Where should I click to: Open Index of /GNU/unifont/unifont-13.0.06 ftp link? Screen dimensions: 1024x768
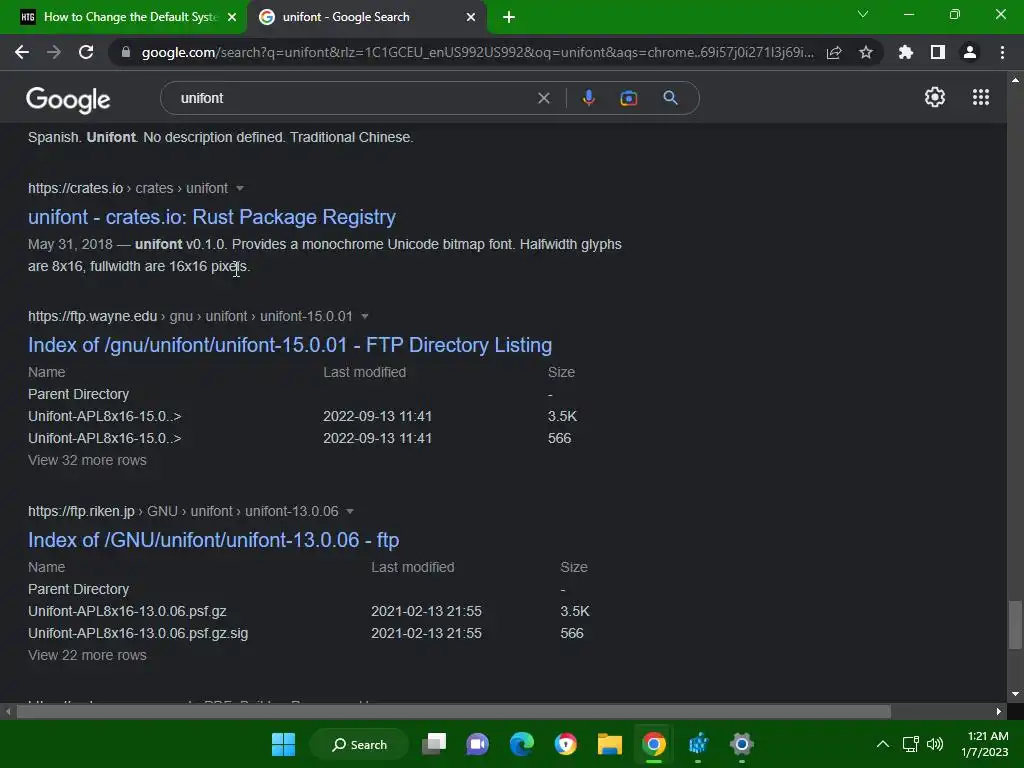pos(214,540)
